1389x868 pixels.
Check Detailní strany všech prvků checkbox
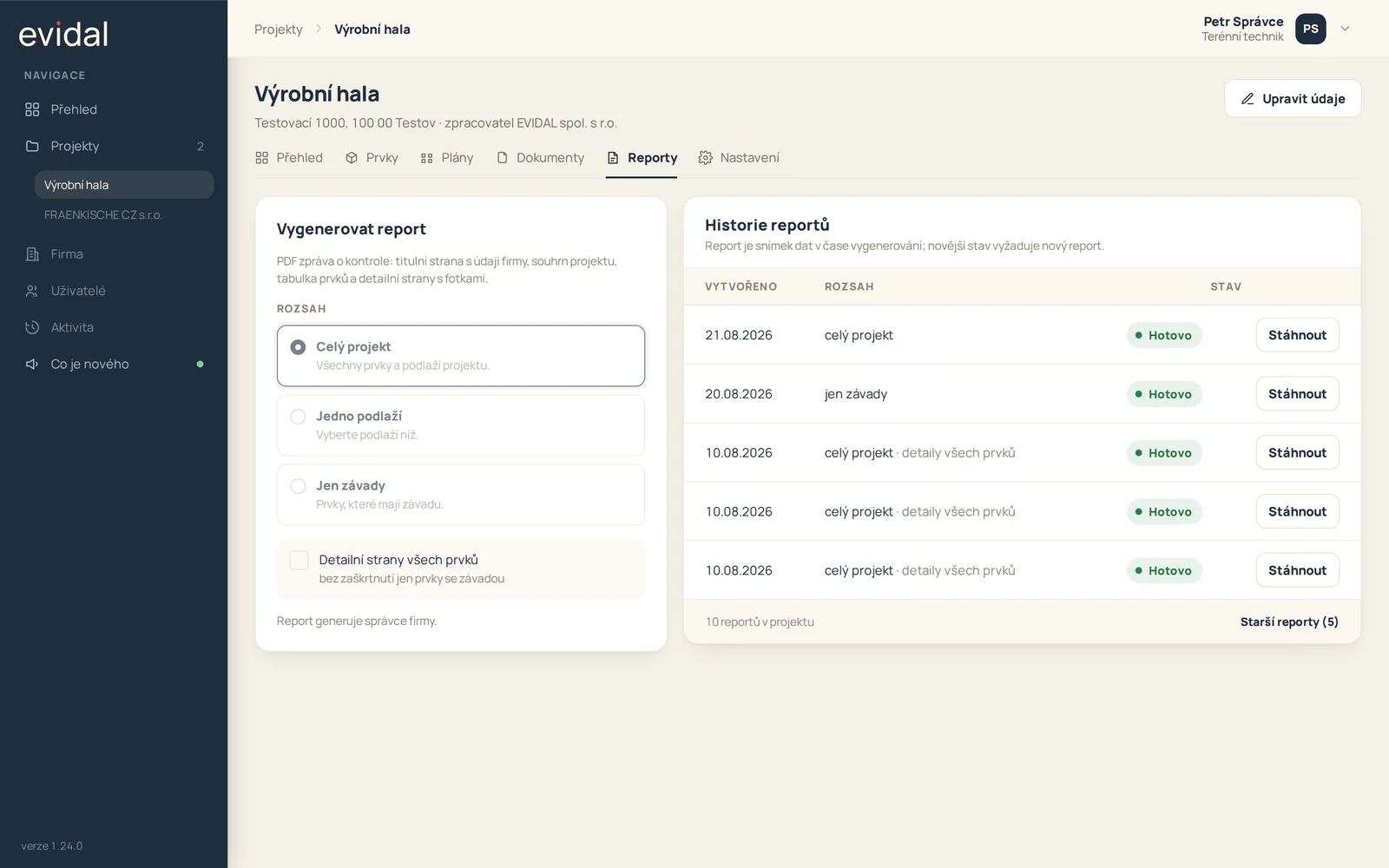[x=299, y=560]
